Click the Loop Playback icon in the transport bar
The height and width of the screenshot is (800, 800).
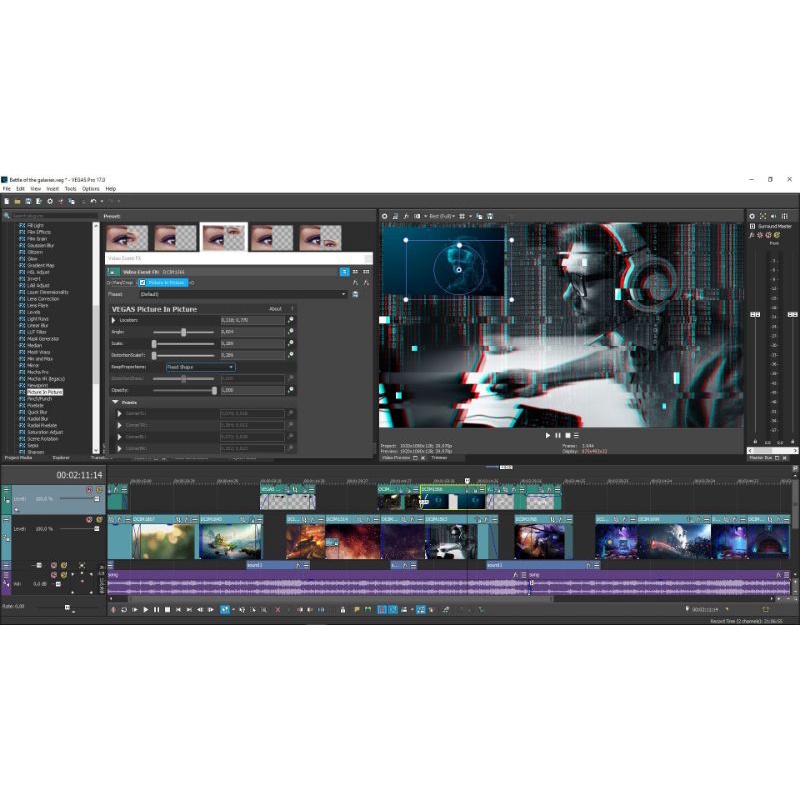click(123, 610)
